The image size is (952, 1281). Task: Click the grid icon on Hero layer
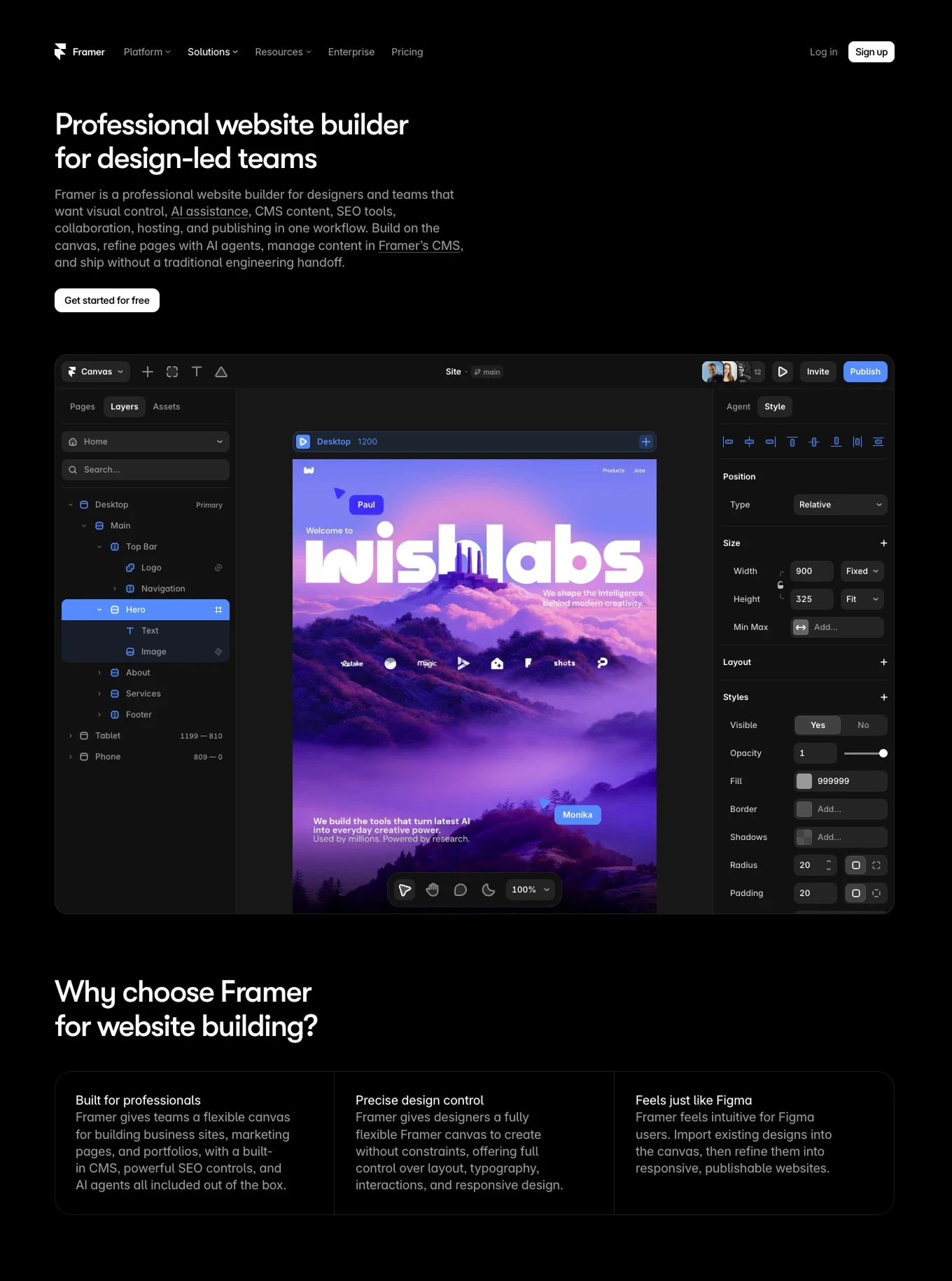pos(218,610)
